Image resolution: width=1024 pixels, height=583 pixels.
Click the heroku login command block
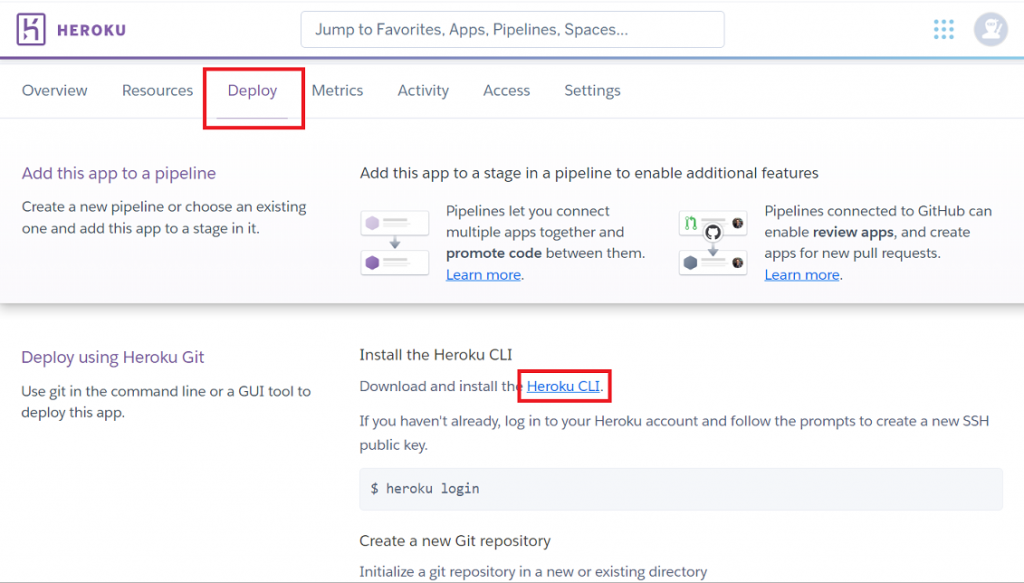coord(680,489)
